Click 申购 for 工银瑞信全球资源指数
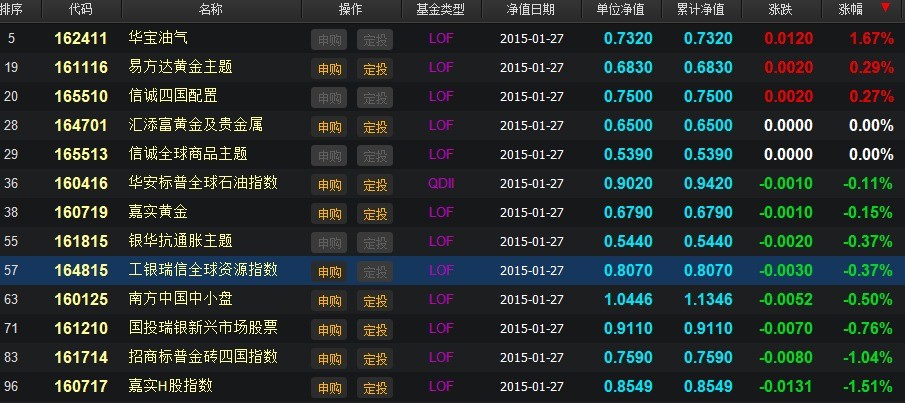This screenshot has width=905, height=403. 330,271
